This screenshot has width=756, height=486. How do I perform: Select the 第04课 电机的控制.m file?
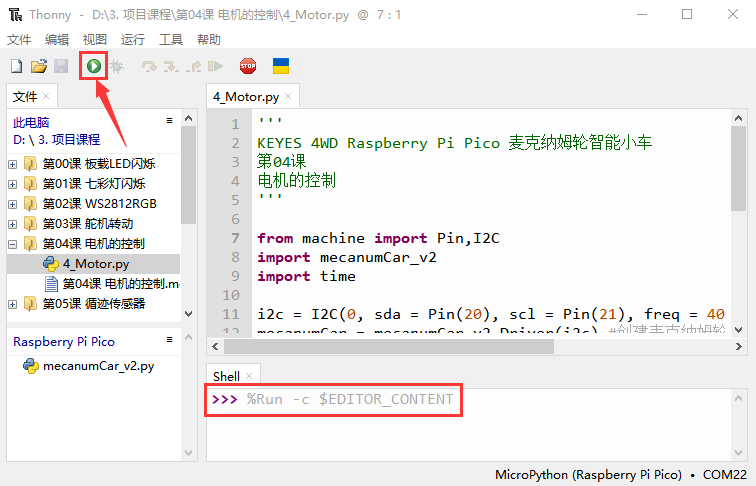pyautogui.click(x=94, y=284)
